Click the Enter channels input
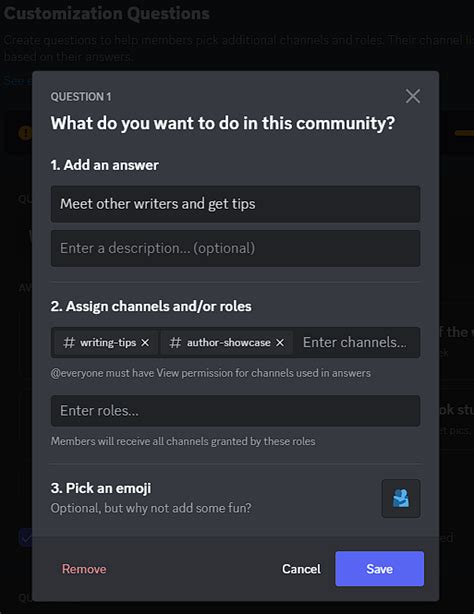Viewport: 474px width, 614px height. pyautogui.click(x=355, y=343)
